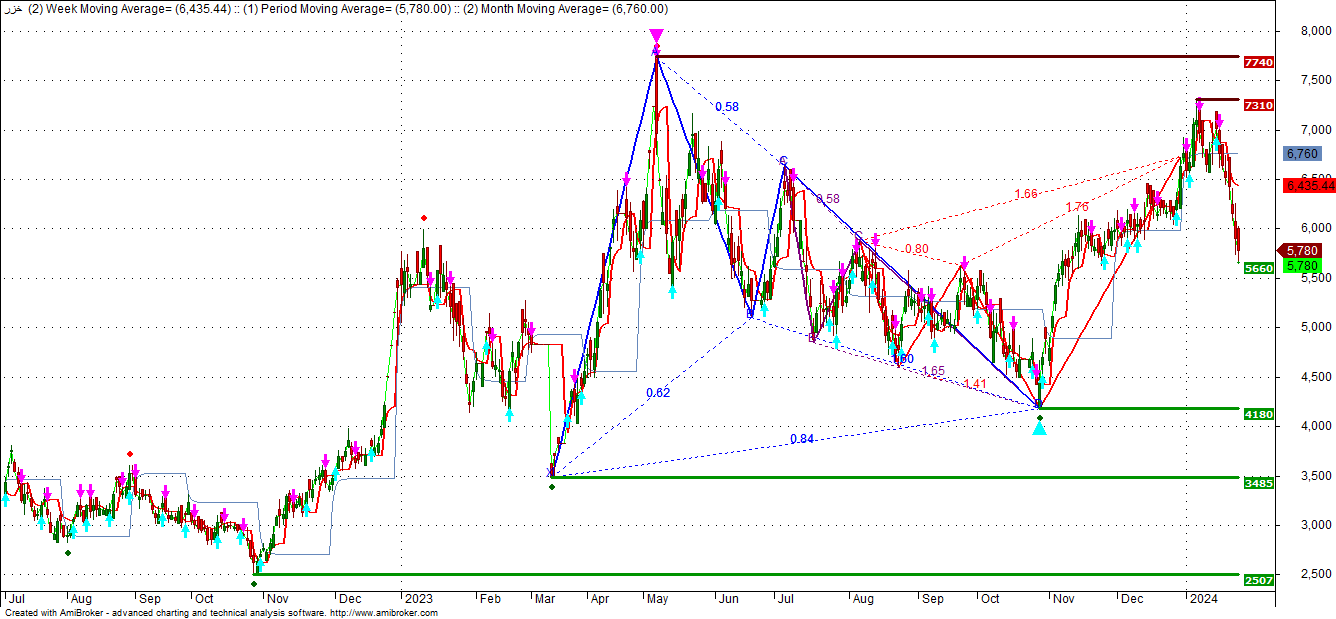Select the 7310 resistance price label

(1258, 105)
